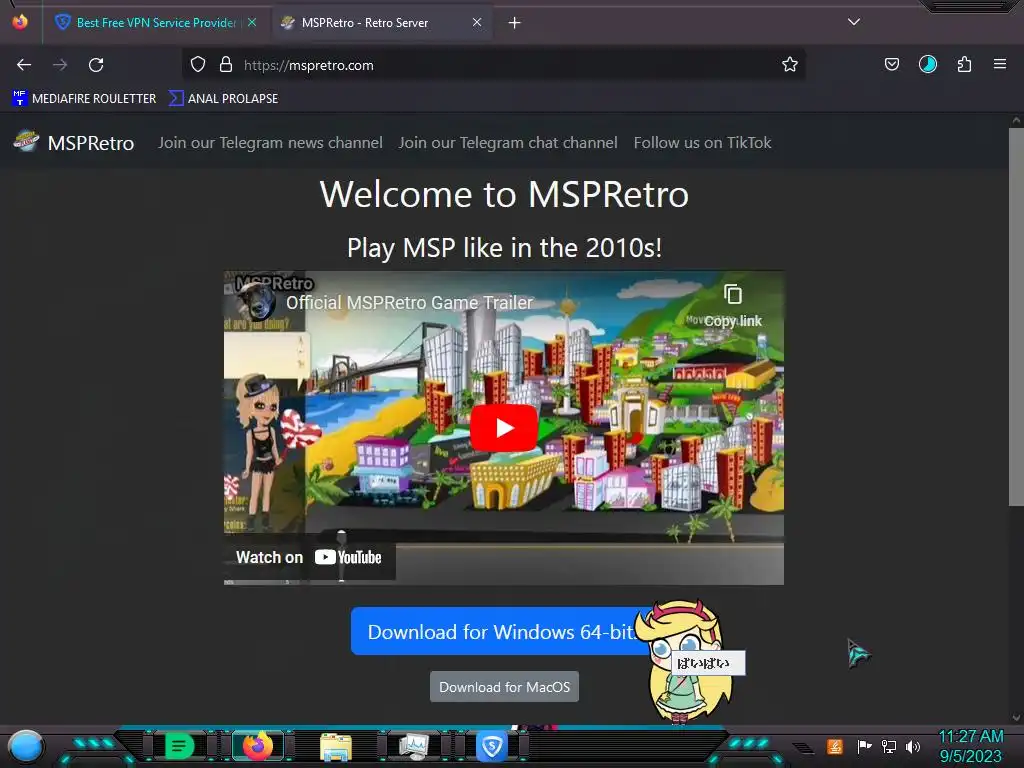Screen dimensions: 1024x768
Task: Click the MSPRetro brand name link
Action: 91,142
